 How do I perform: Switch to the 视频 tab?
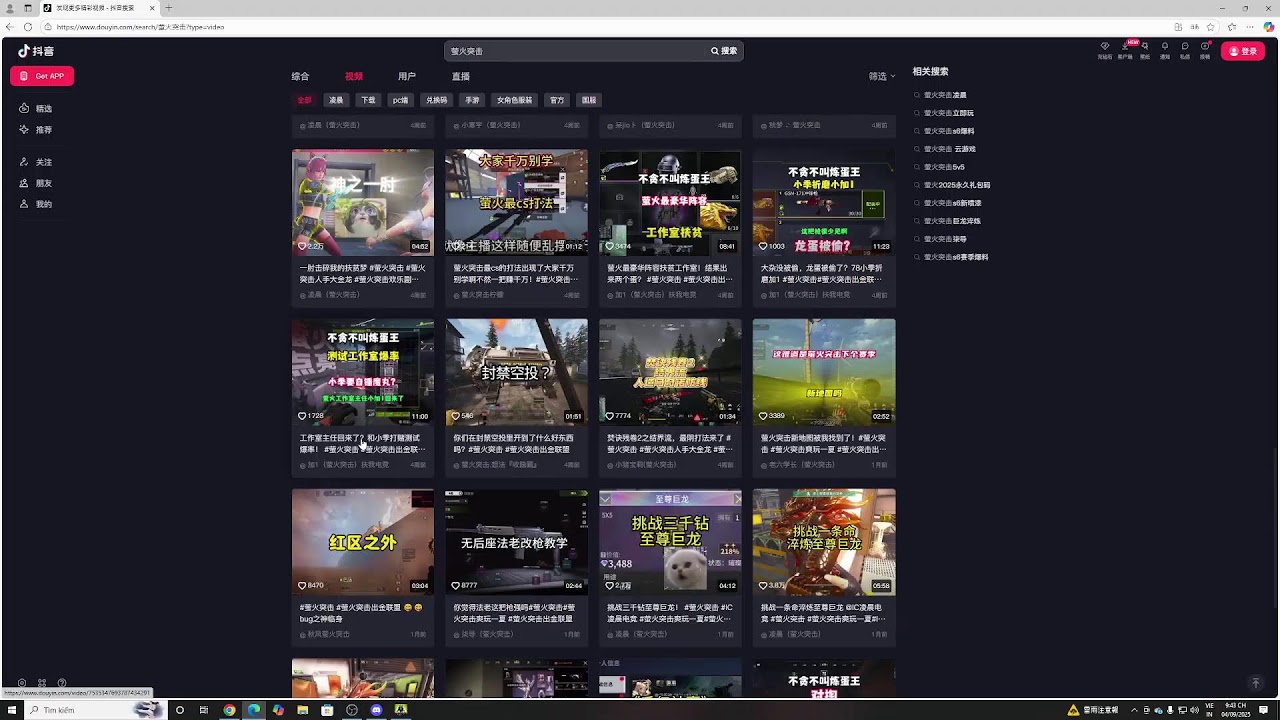354,76
